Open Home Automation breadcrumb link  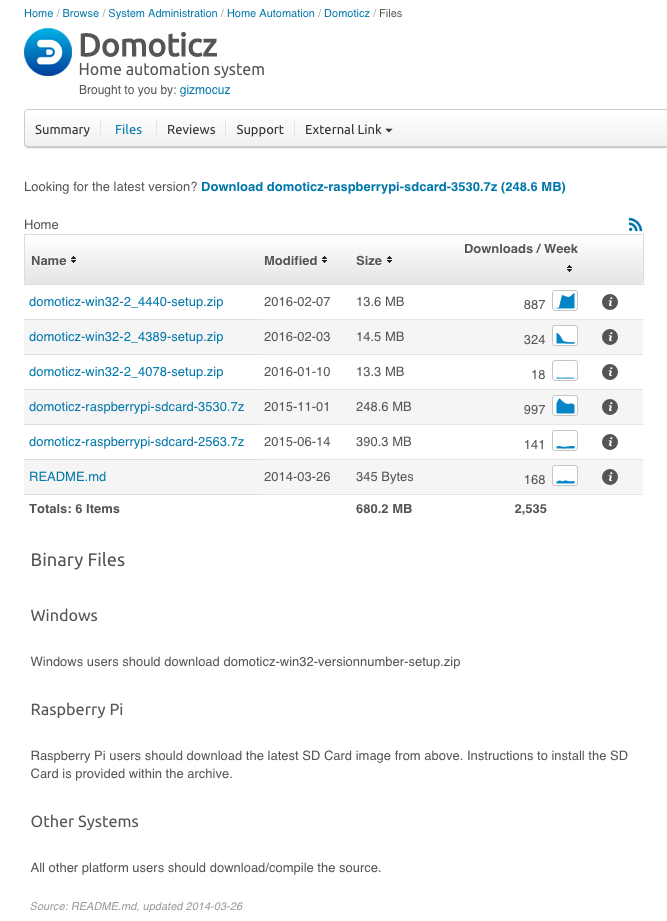271,13
